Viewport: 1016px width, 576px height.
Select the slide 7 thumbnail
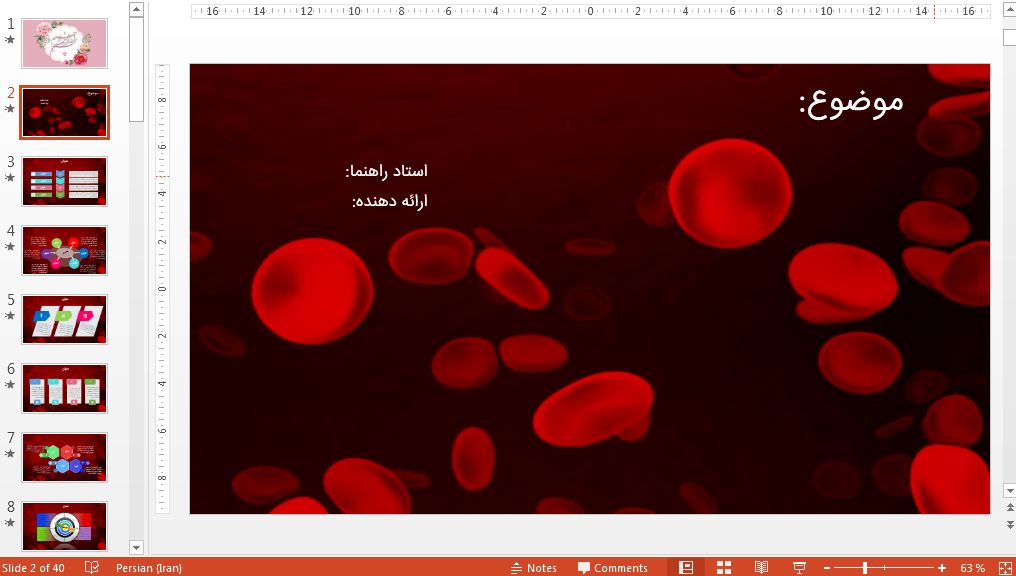click(x=64, y=457)
